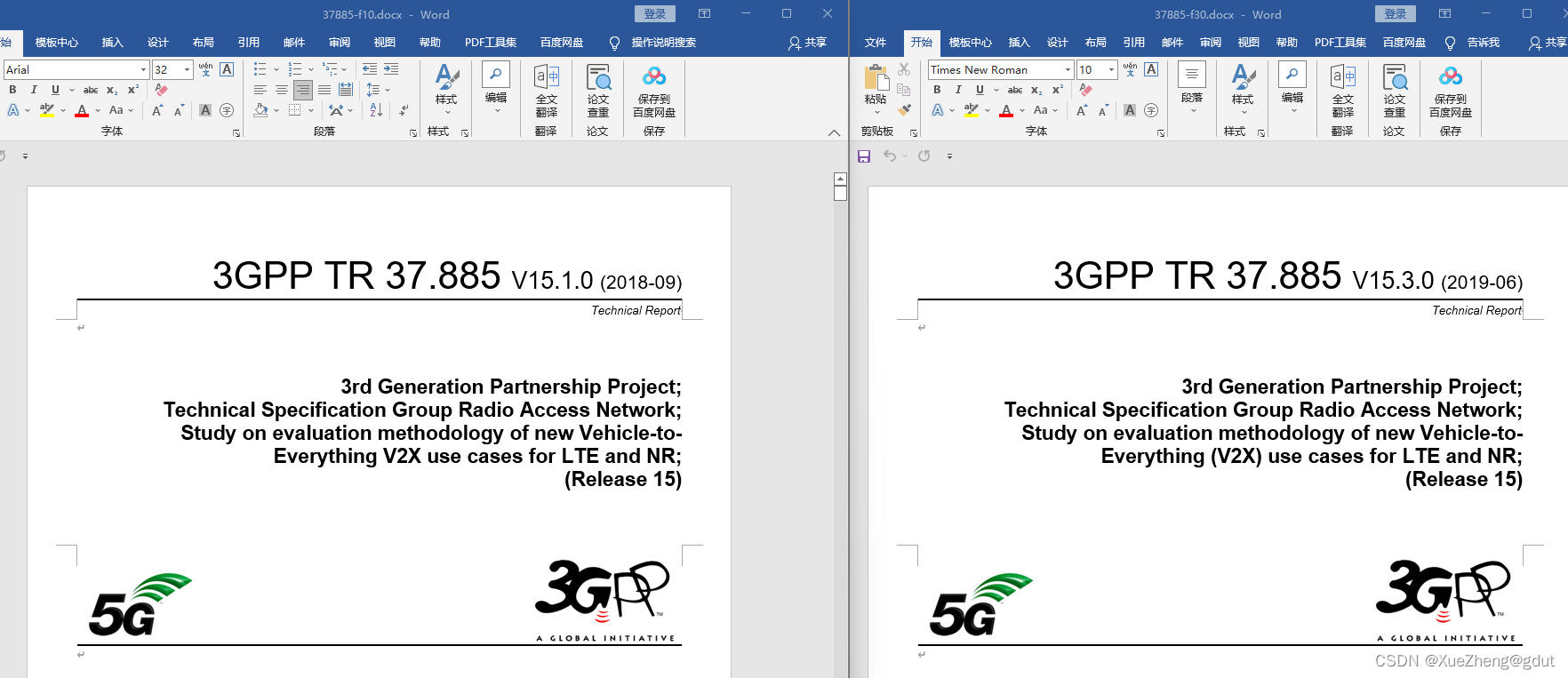The height and width of the screenshot is (678, 1568).
Task: Sort paragraphs with A-Z icon in f10 window
Action: [x=376, y=110]
